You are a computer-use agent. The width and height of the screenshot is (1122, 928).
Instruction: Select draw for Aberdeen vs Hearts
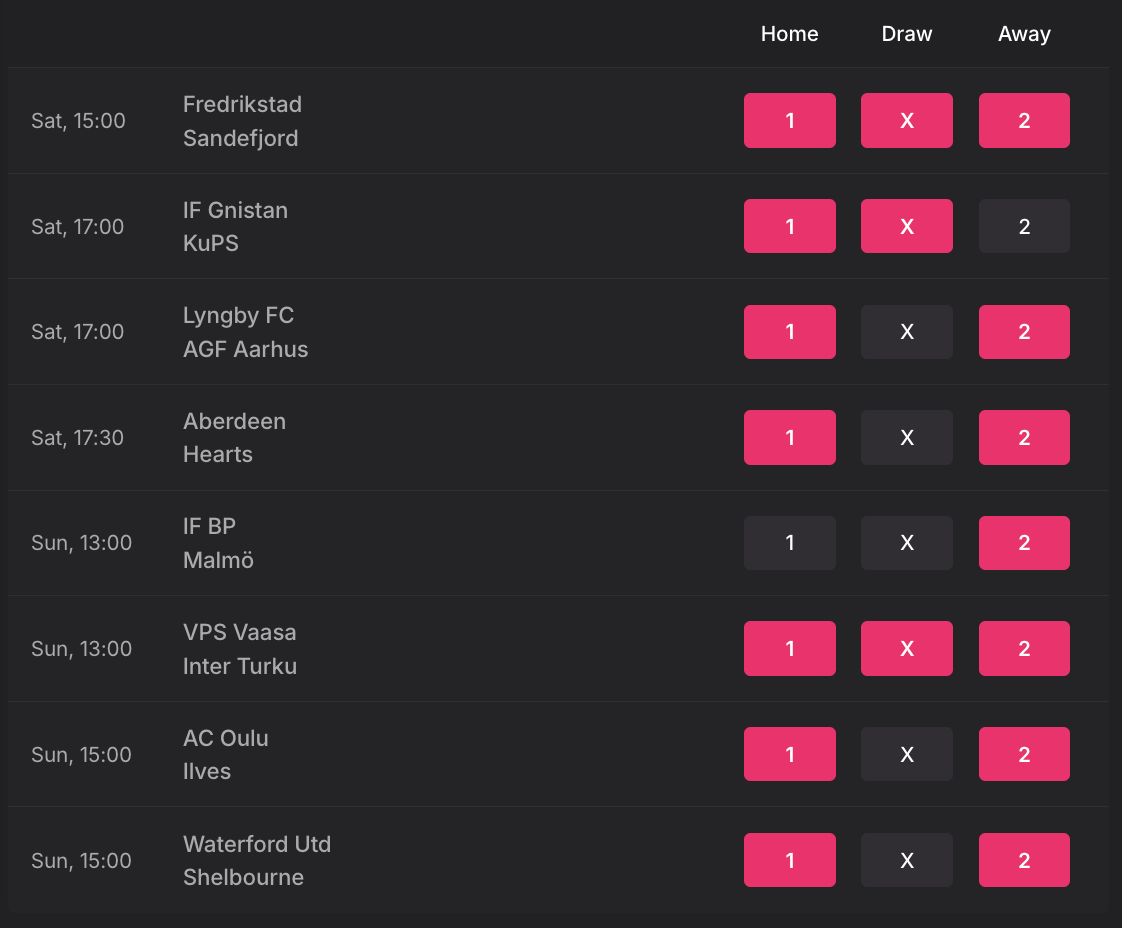tap(907, 437)
